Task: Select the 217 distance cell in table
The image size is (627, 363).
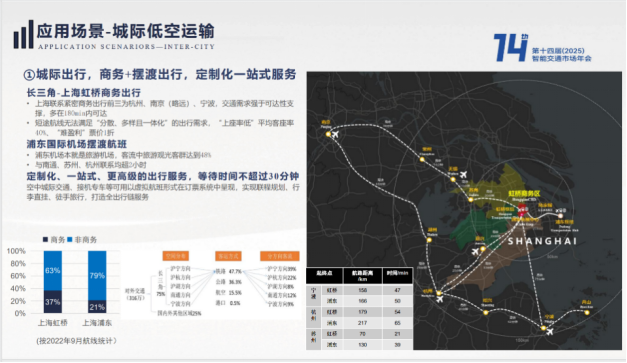Action: click(363, 323)
